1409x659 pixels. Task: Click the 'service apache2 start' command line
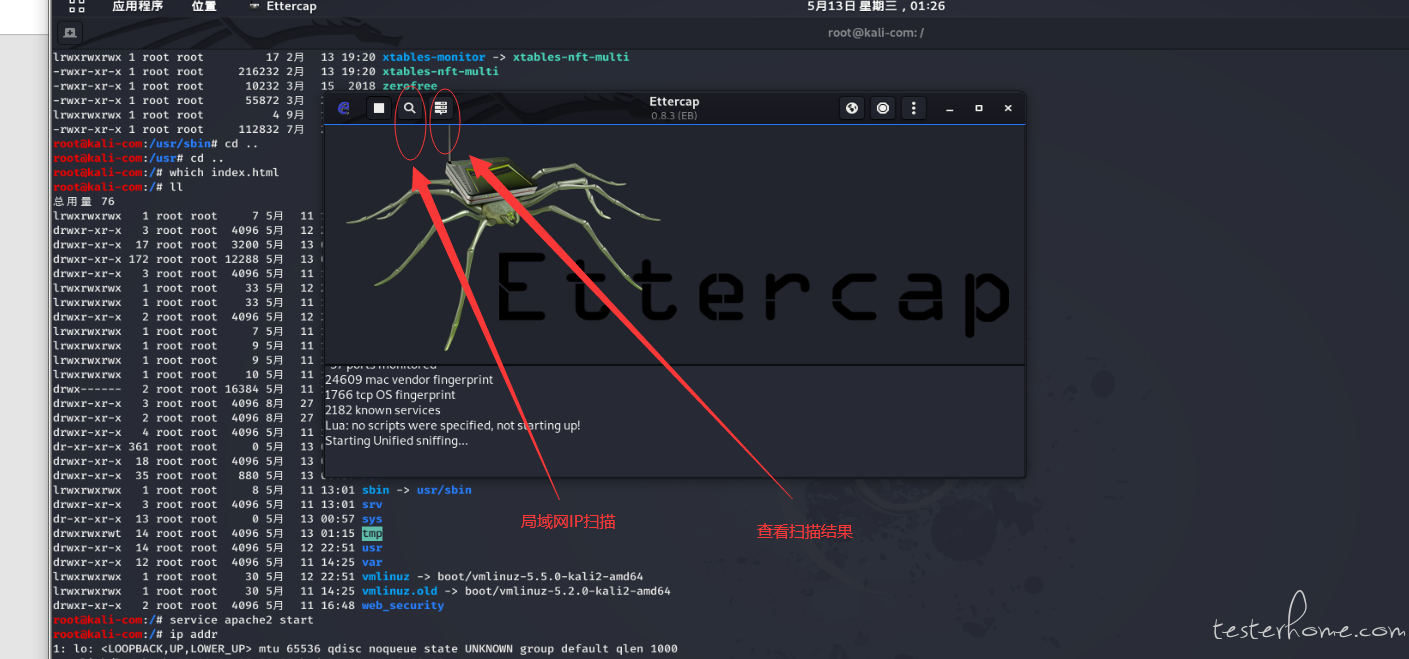(241, 620)
